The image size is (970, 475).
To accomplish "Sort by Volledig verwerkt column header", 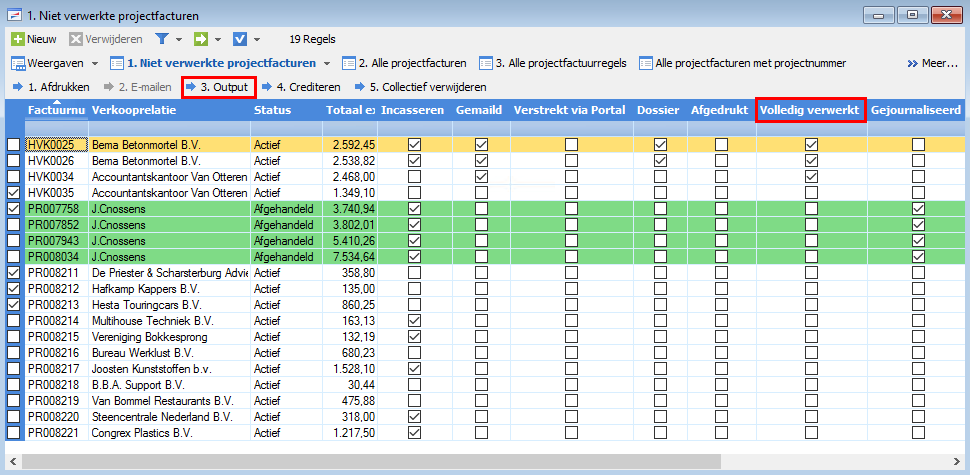I will click(811, 110).
